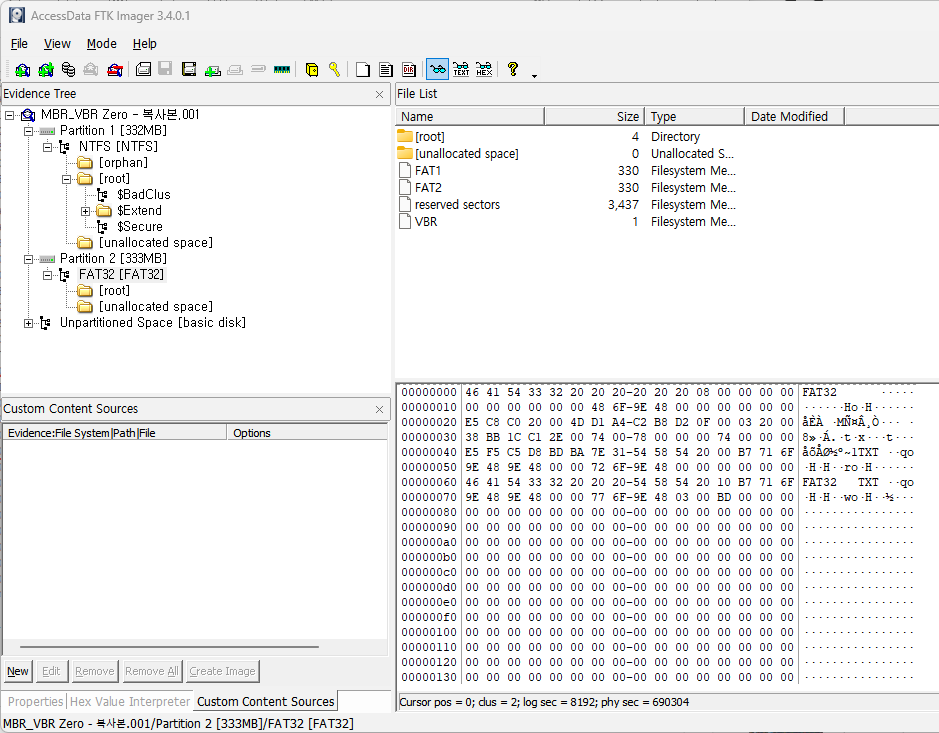The image size is (939, 733).
Task: Click the grayed Export Disk Image floppy icon
Action: coord(165,69)
